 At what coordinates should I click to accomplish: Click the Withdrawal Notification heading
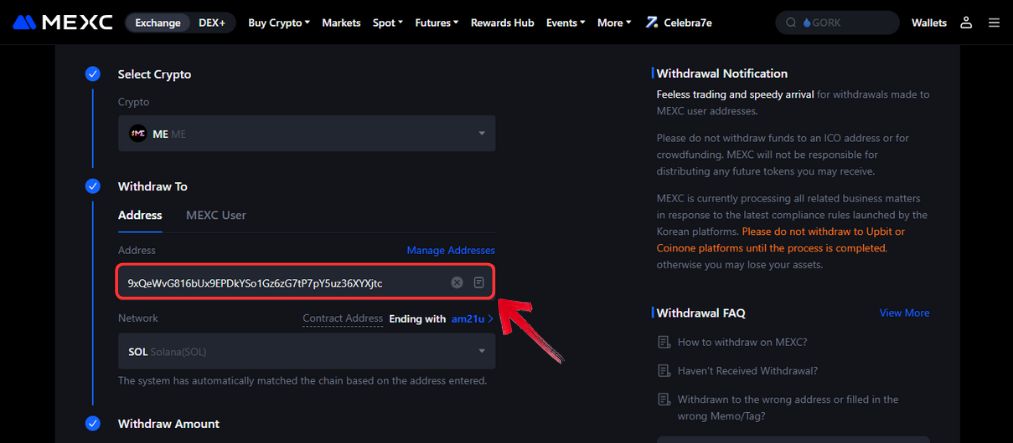[722, 74]
